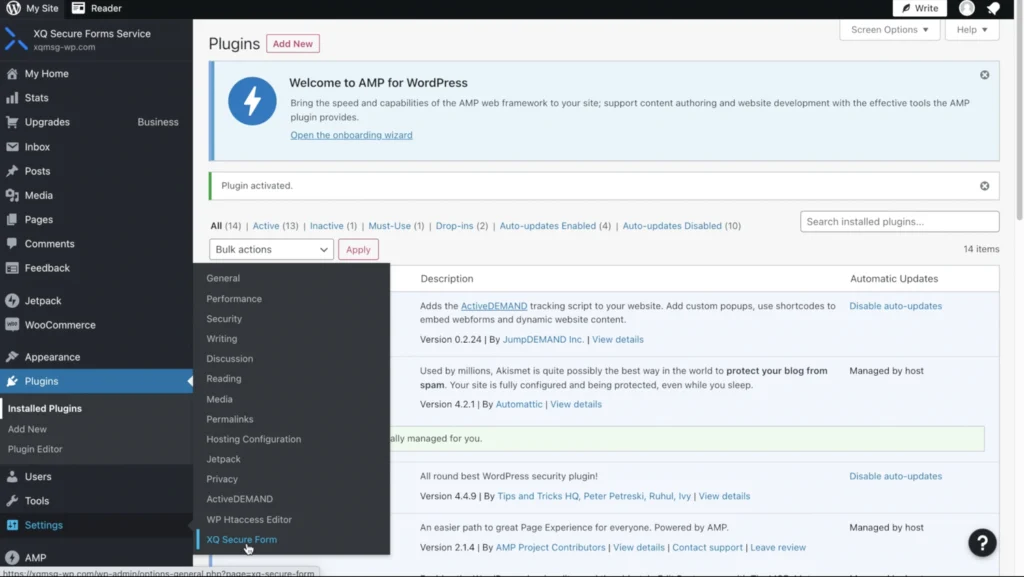Click the My Home house icon

click(12, 74)
